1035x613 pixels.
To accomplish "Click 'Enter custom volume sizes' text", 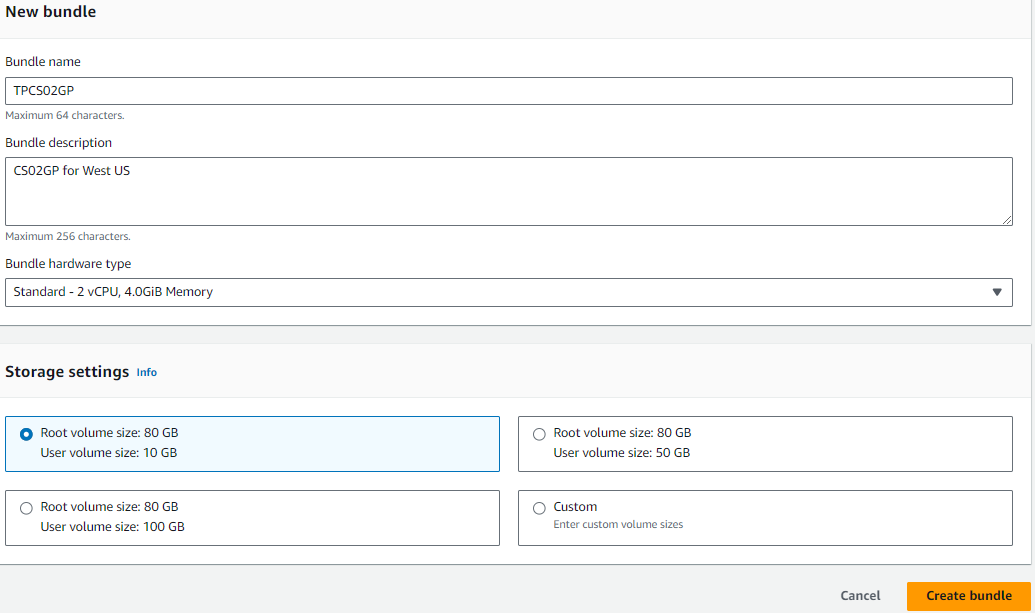I will (x=618, y=525).
